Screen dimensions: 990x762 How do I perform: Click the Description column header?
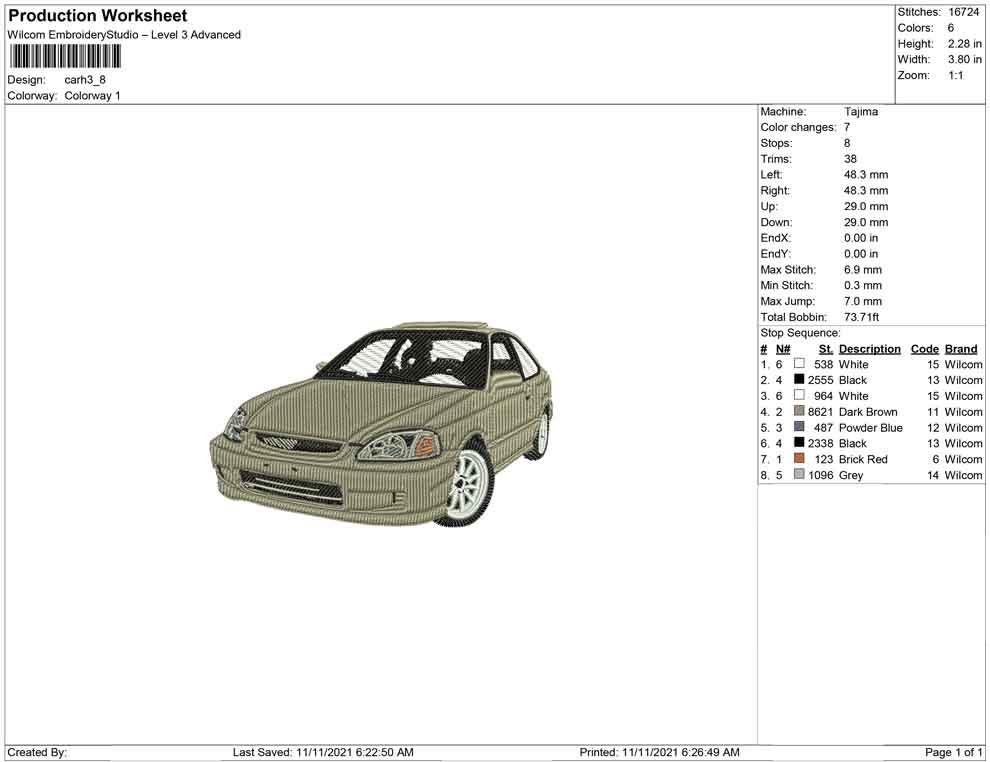[870, 348]
